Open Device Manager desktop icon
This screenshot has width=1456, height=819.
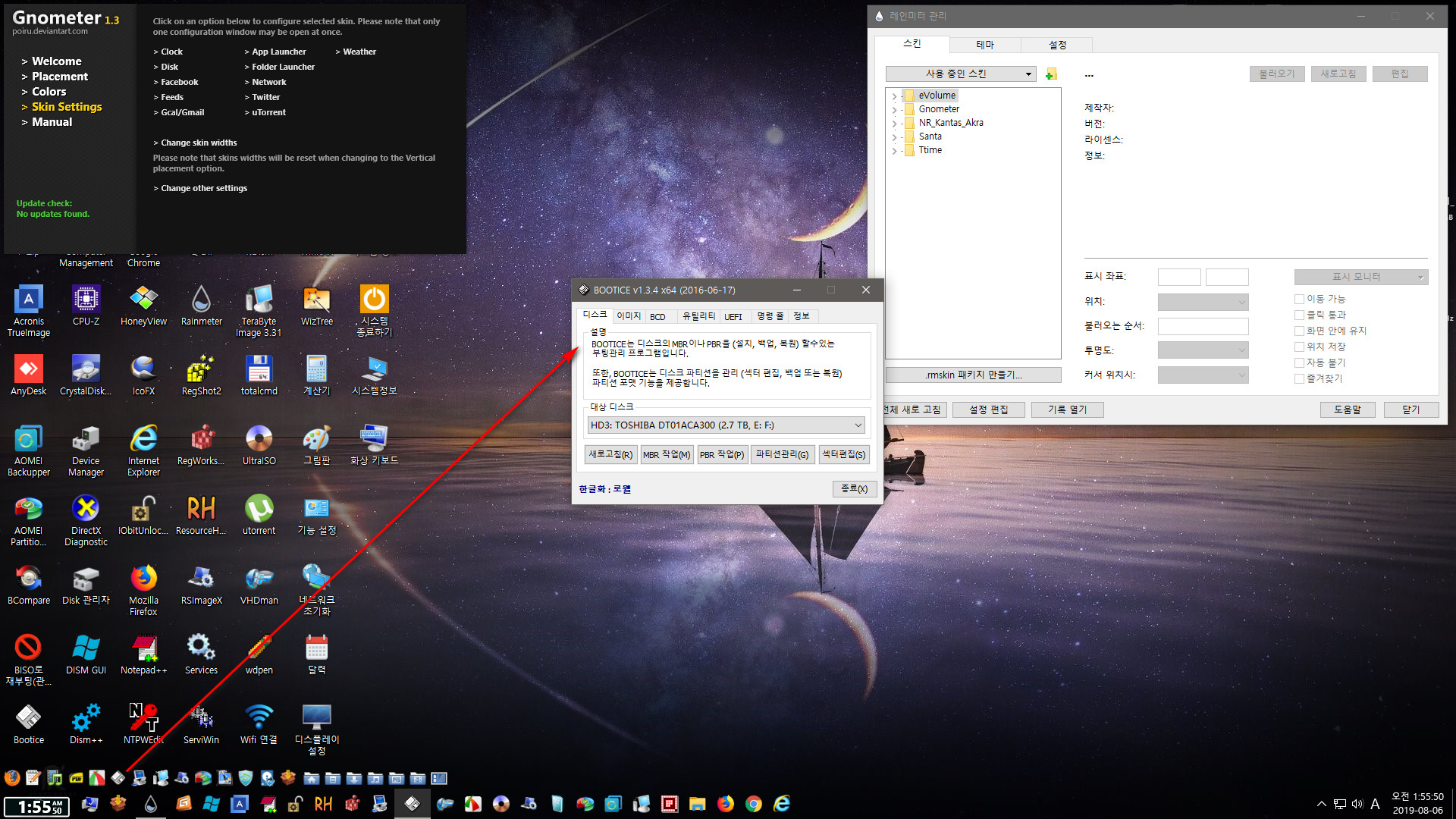coord(86,450)
